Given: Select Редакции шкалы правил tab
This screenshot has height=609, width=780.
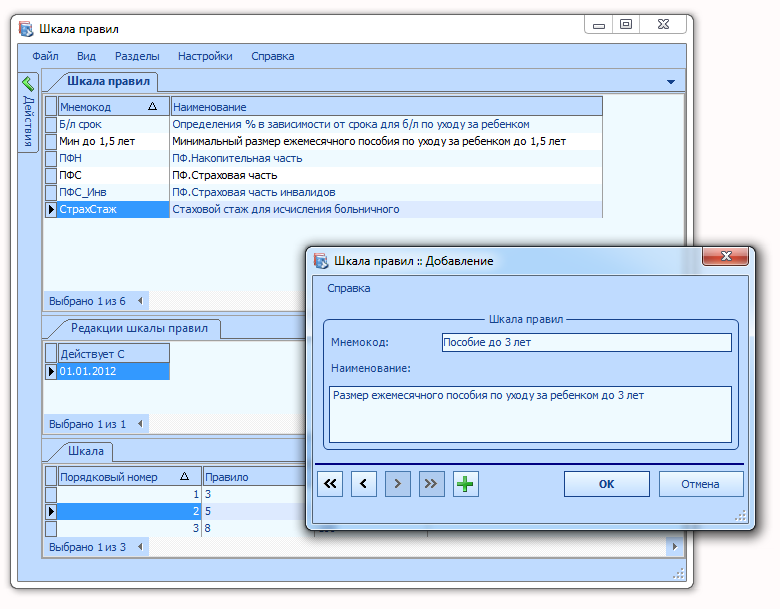Looking at the screenshot, I should point(139,328).
